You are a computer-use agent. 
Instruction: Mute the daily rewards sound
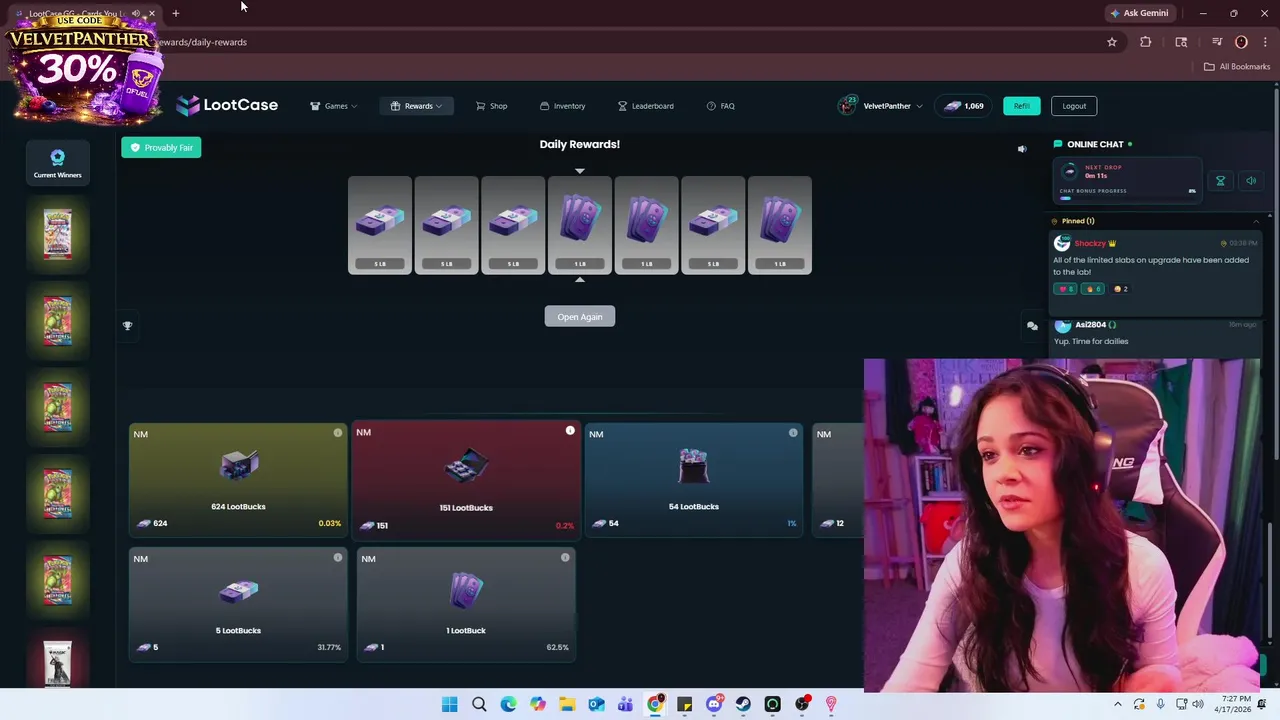(1022, 149)
